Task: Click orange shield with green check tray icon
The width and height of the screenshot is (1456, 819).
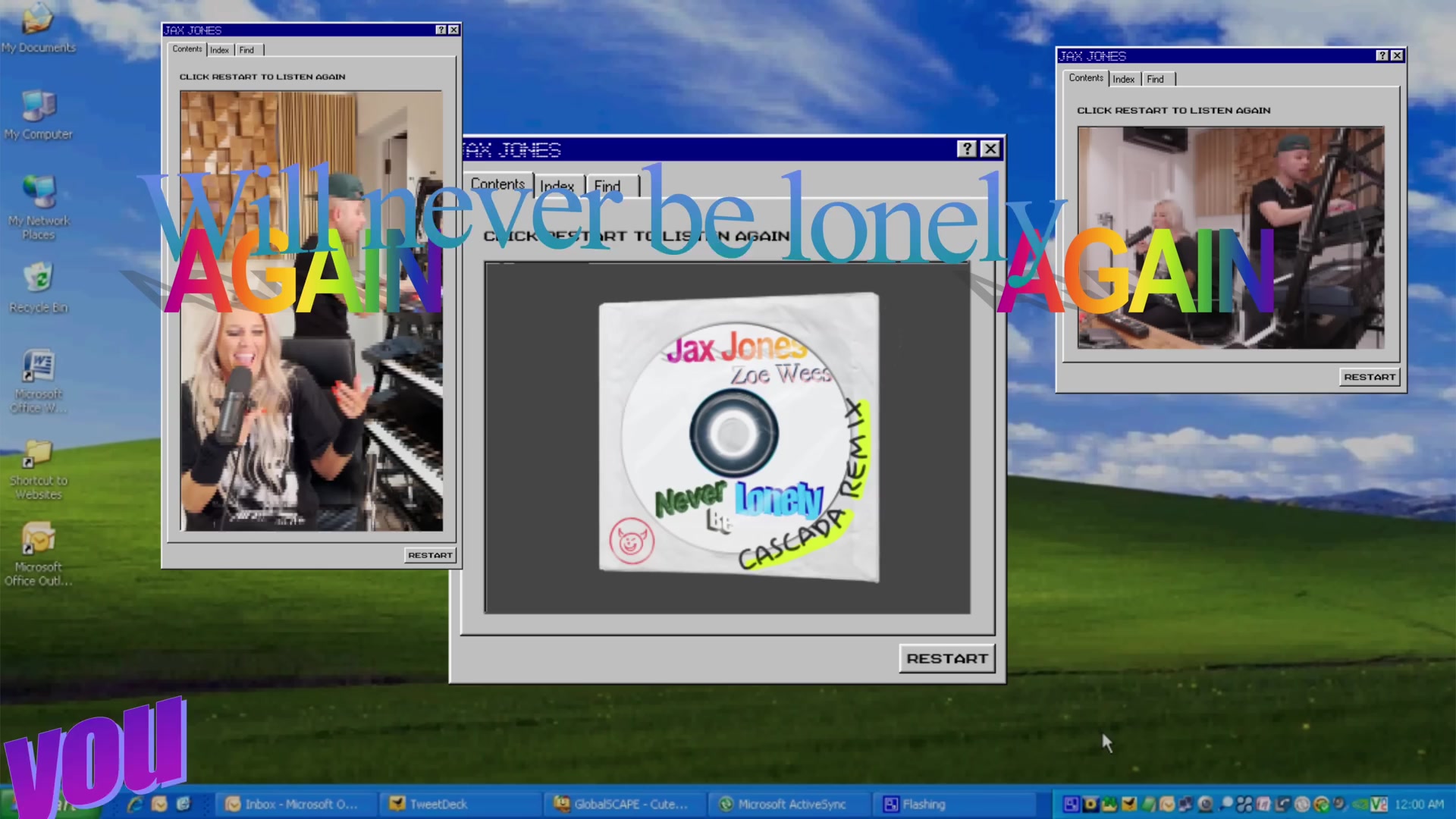Action: (x=1322, y=804)
